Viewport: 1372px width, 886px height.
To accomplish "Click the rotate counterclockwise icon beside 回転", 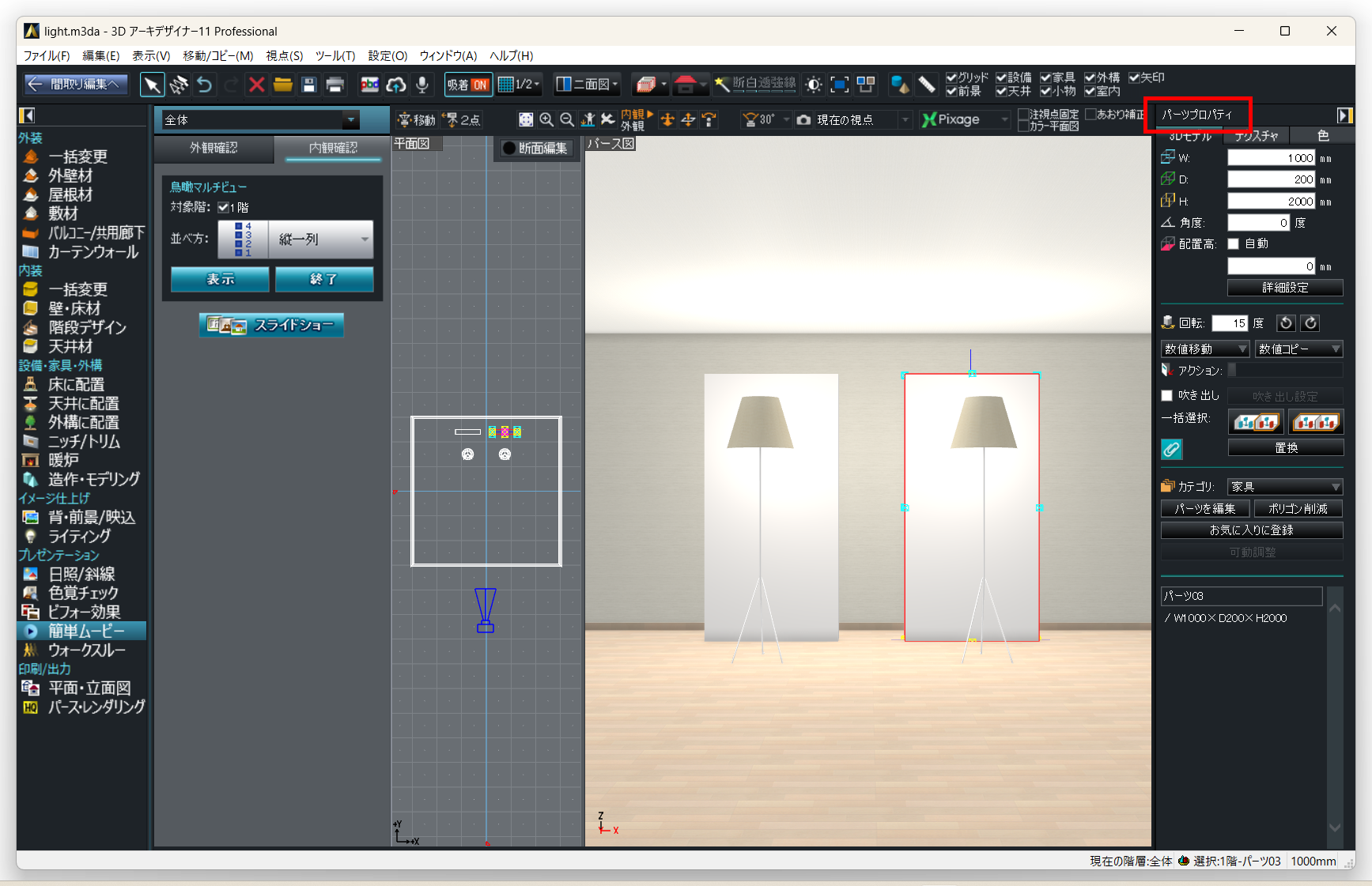I will (1287, 323).
